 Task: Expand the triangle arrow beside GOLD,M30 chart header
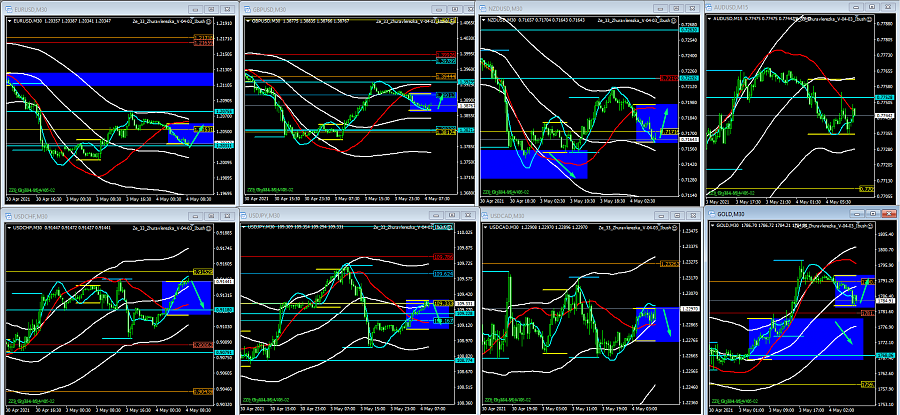point(712,225)
